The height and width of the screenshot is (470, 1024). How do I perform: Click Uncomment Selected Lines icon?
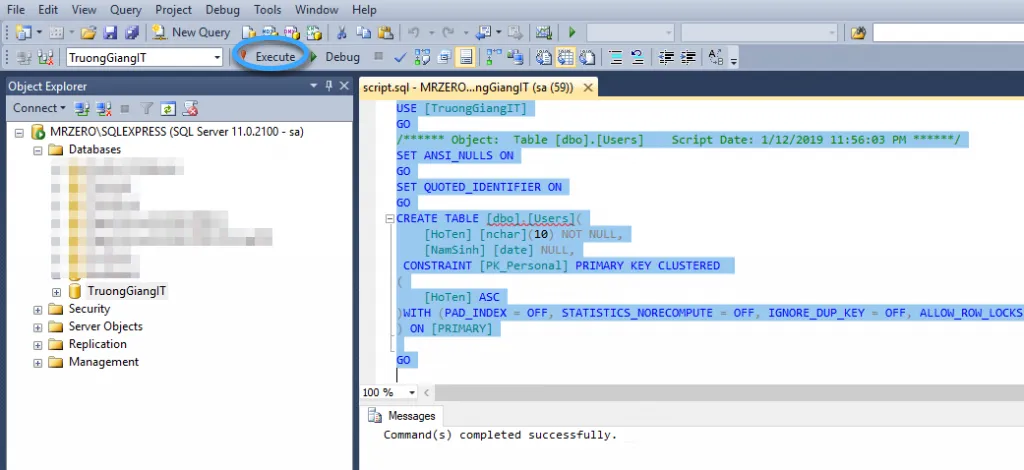coord(637,57)
